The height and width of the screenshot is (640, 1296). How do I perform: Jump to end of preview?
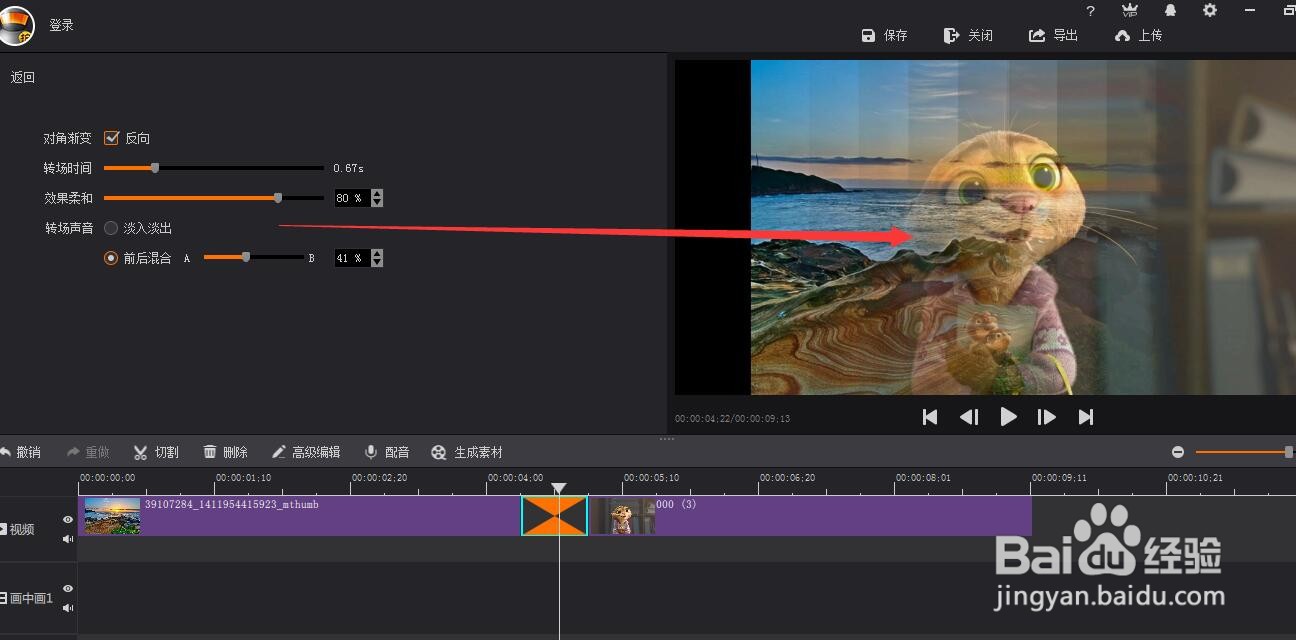[1086, 417]
